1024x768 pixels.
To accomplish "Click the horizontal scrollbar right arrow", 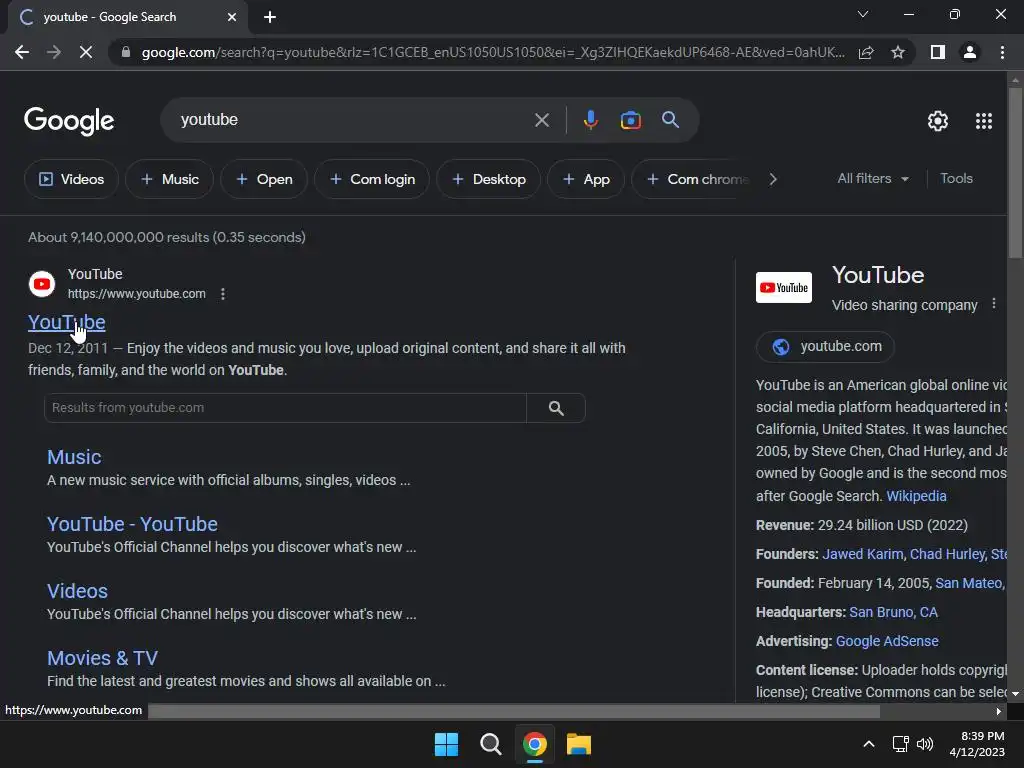I will (x=998, y=711).
